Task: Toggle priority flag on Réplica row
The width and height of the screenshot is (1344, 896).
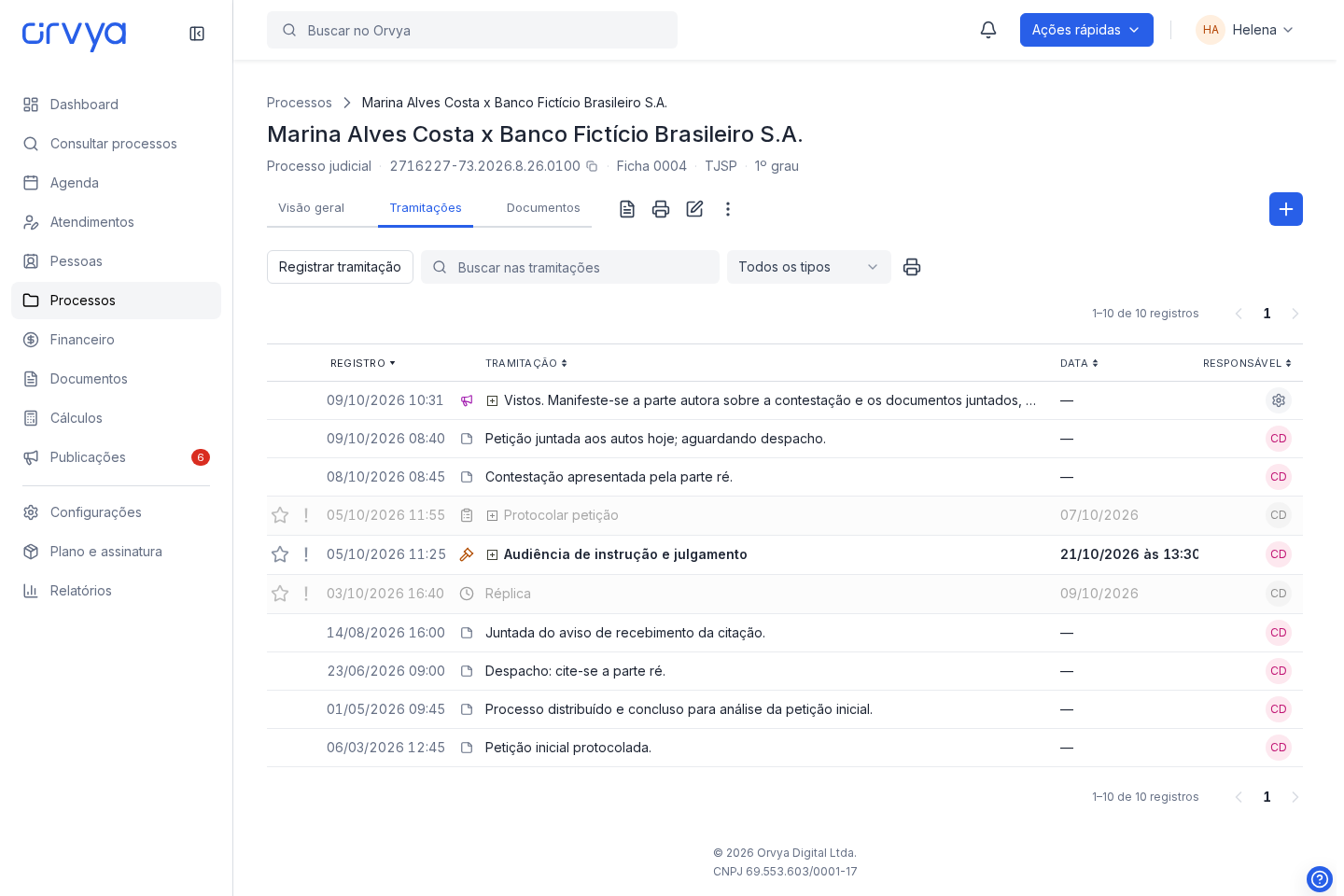Action: click(x=306, y=594)
